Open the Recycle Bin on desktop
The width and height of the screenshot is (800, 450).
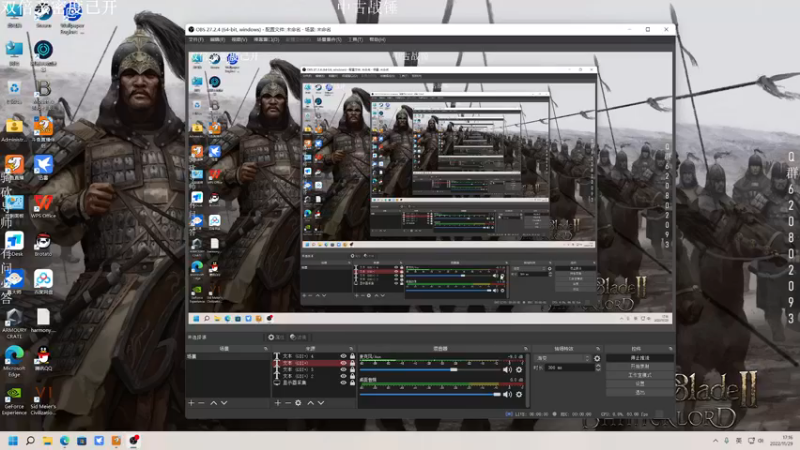pyautogui.click(x=14, y=92)
